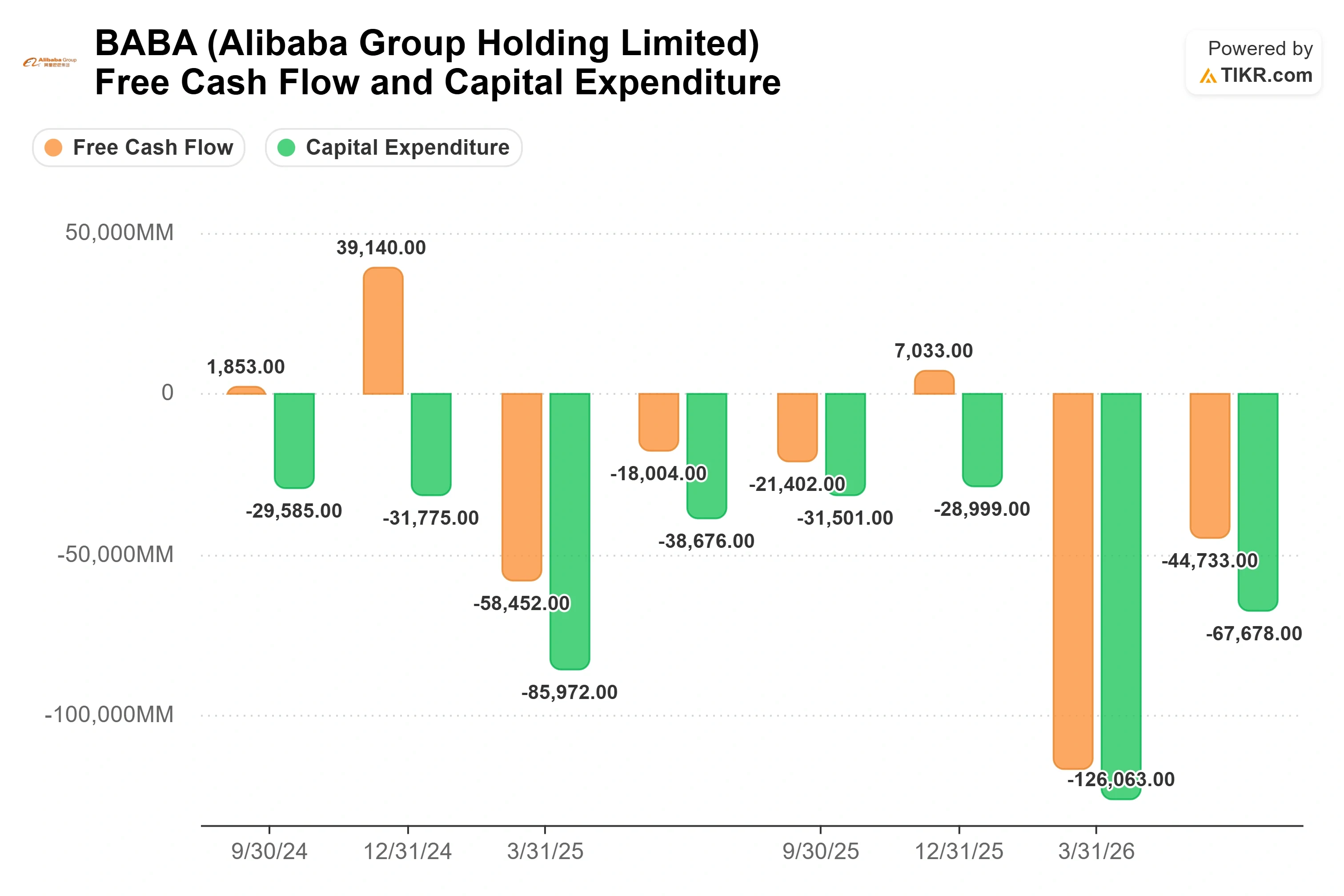Open the Powered by TIKR.com link
This screenshot has width=1344, height=896.
pyautogui.click(x=1254, y=62)
